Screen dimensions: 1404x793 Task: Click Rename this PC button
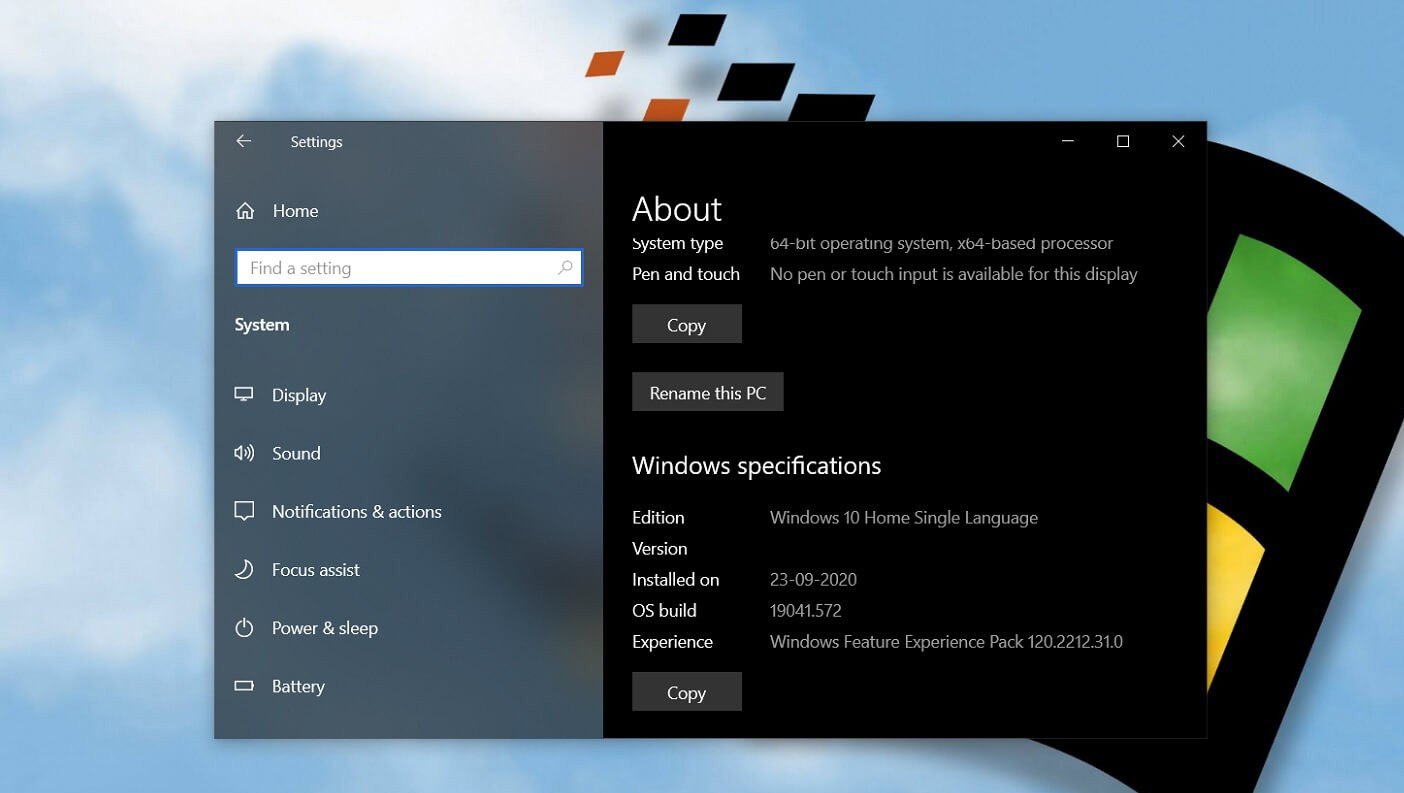(708, 392)
